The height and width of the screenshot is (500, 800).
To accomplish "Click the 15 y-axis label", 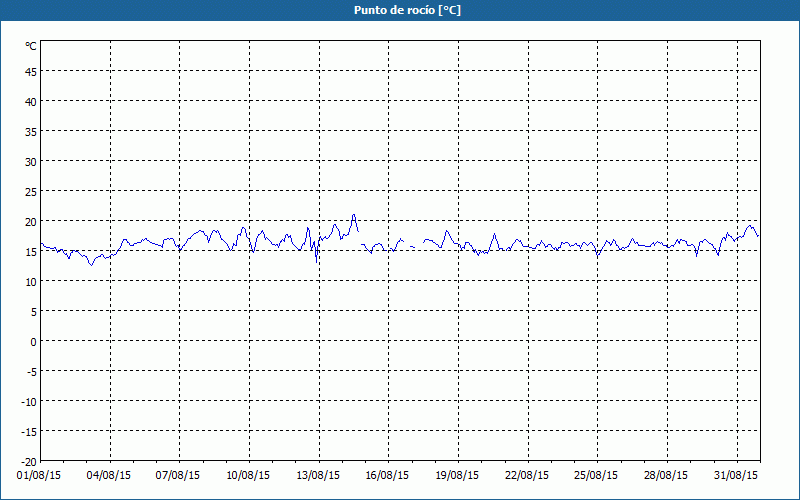I will tap(31, 252).
